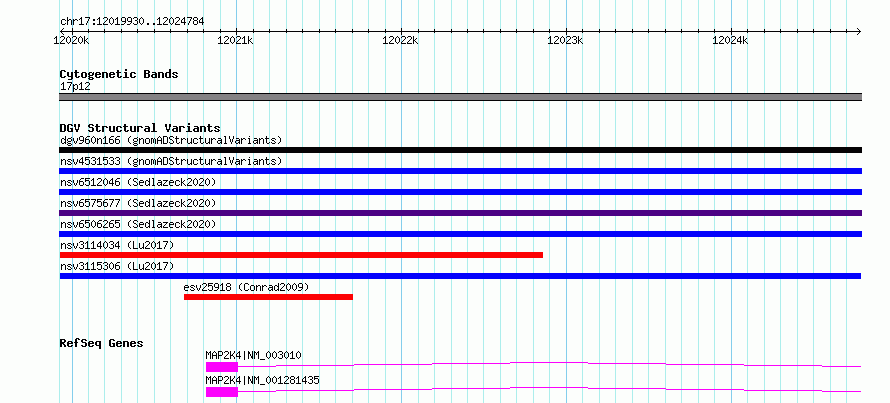Click the RefSeq Genes track title

tap(101, 343)
